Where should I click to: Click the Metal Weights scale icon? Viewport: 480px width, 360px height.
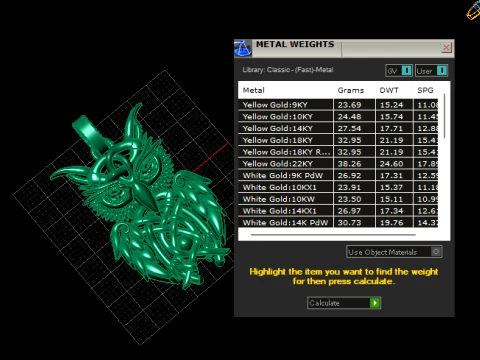[x=243, y=48]
